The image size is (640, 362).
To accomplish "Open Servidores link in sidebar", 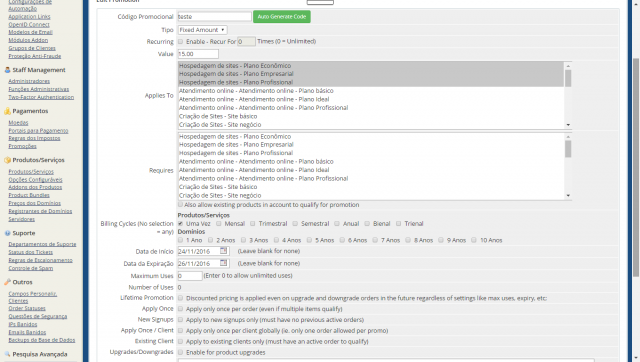I will 22,219.
